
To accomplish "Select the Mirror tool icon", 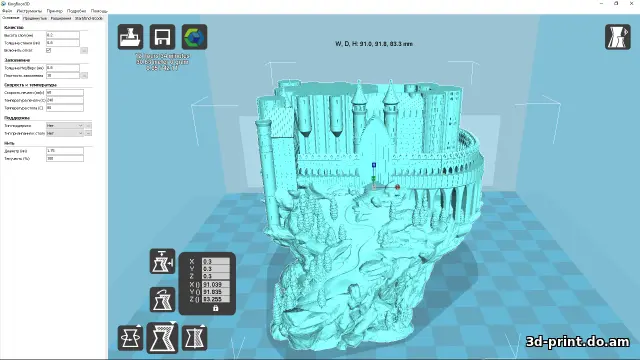I will (194, 338).
